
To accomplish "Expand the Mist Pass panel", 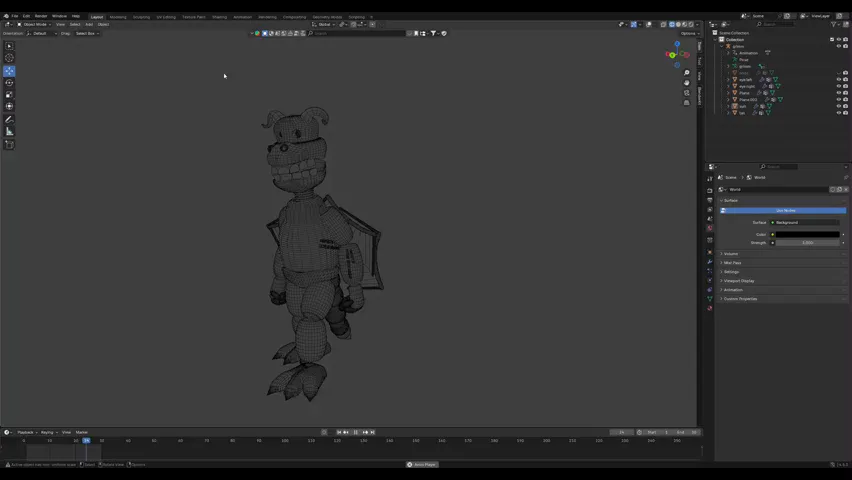I will [782, 263].
